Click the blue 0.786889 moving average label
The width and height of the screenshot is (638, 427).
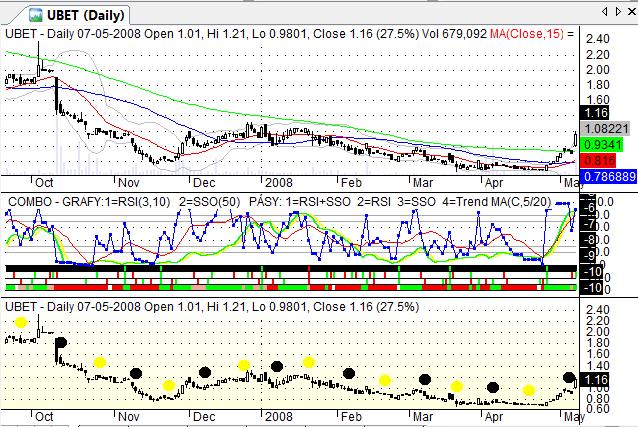[608, 176]
